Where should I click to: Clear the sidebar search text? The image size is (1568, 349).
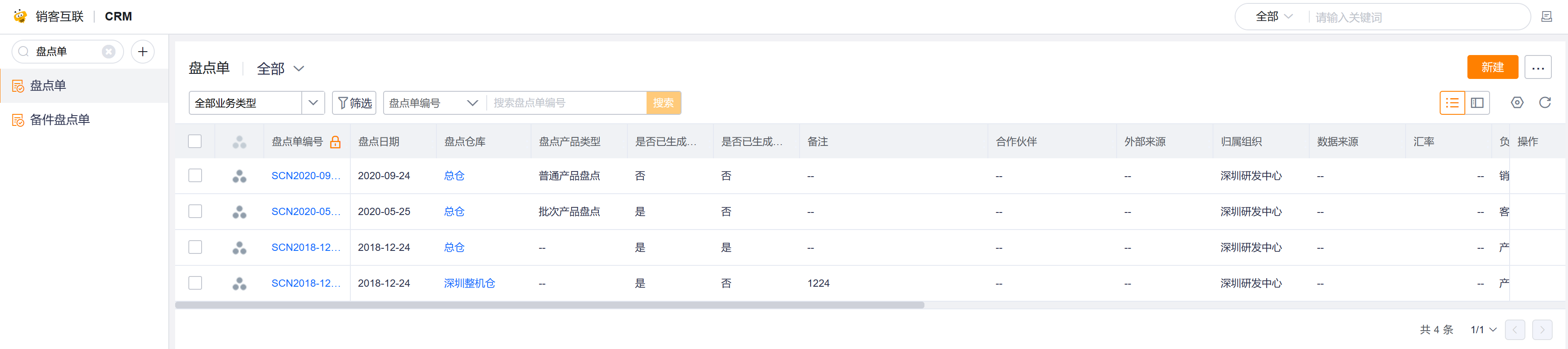tap(108, 52)
